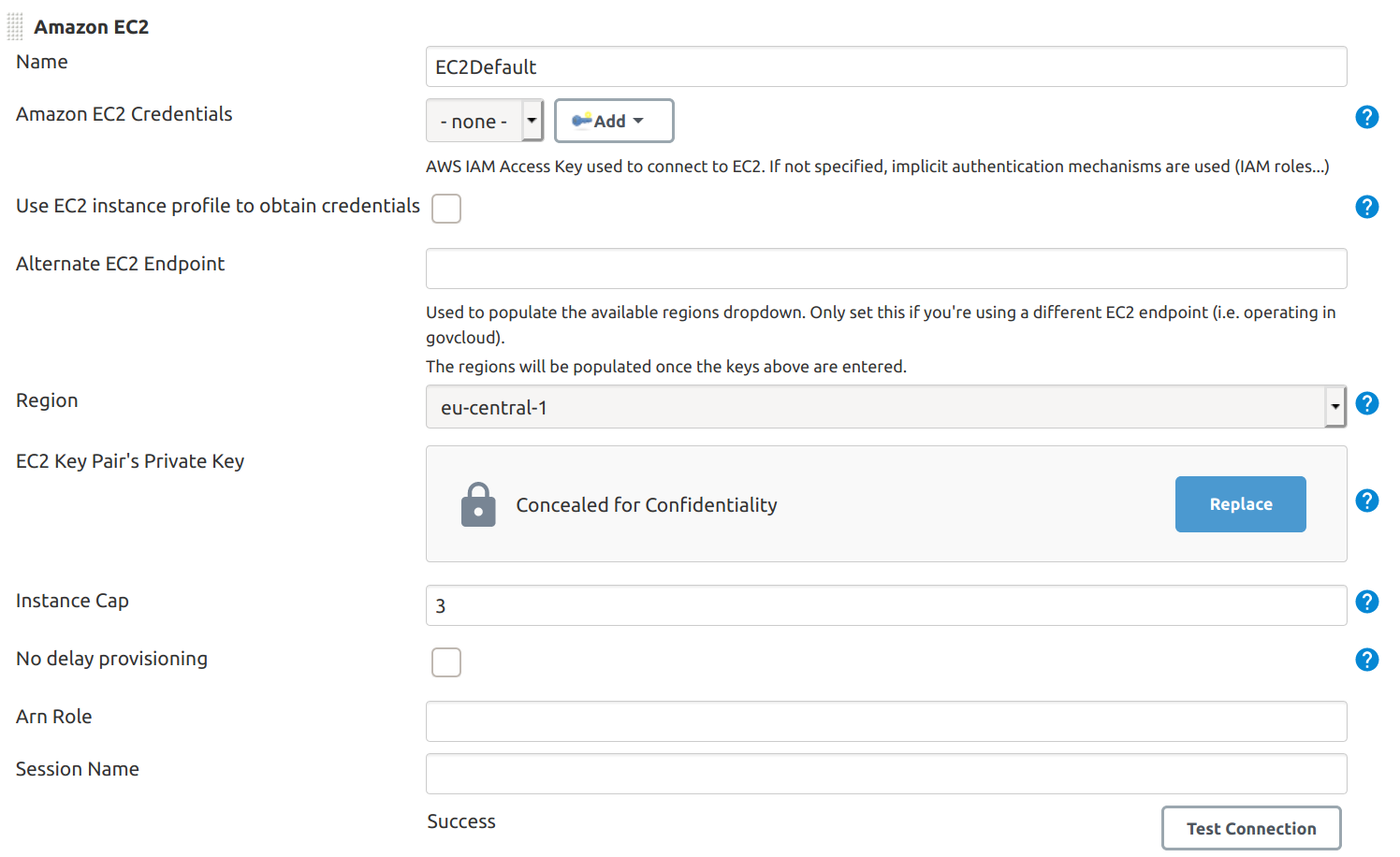Expand the Add credentials dropdown button

[614, 121]
